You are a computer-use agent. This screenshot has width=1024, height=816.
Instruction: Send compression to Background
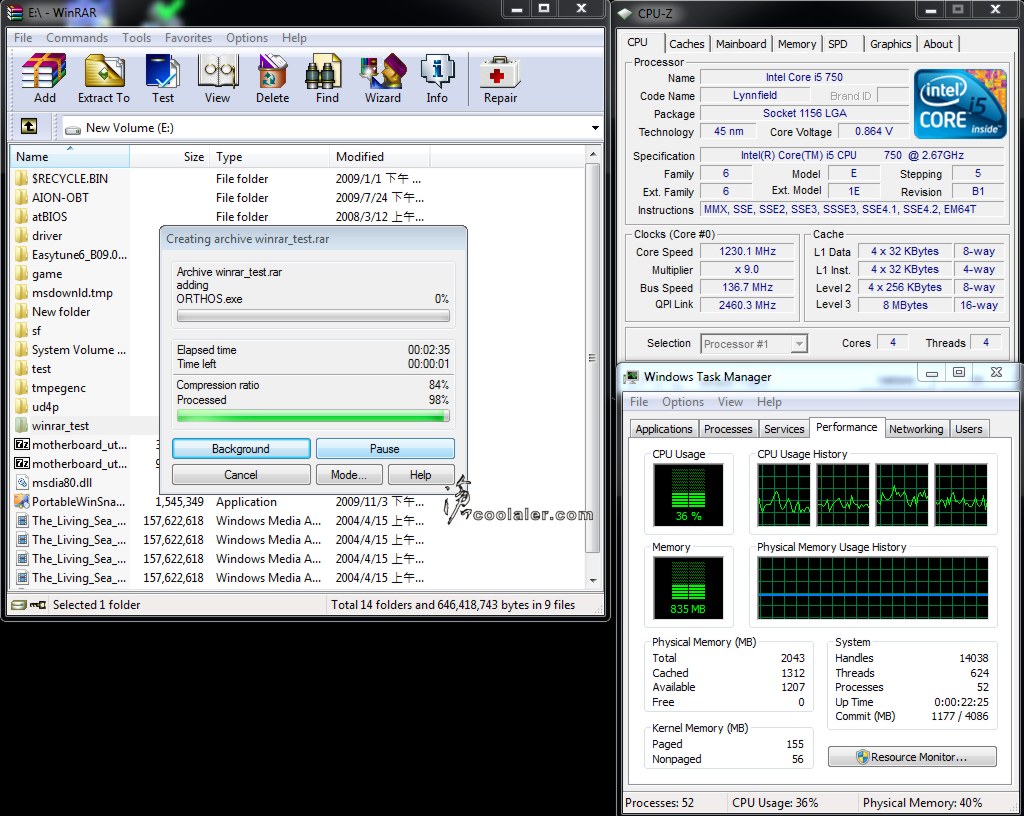[241, 448]
